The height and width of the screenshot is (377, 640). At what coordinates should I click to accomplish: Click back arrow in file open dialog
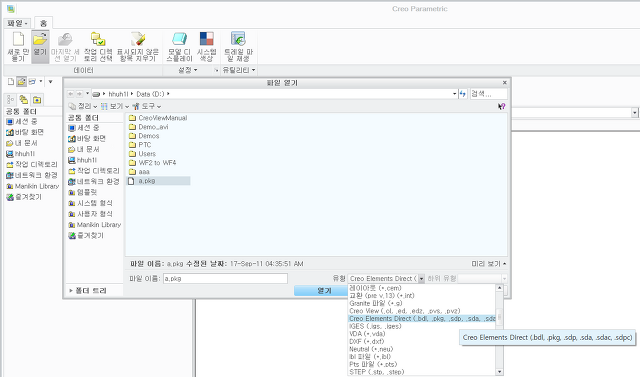(x=71, y=94)
